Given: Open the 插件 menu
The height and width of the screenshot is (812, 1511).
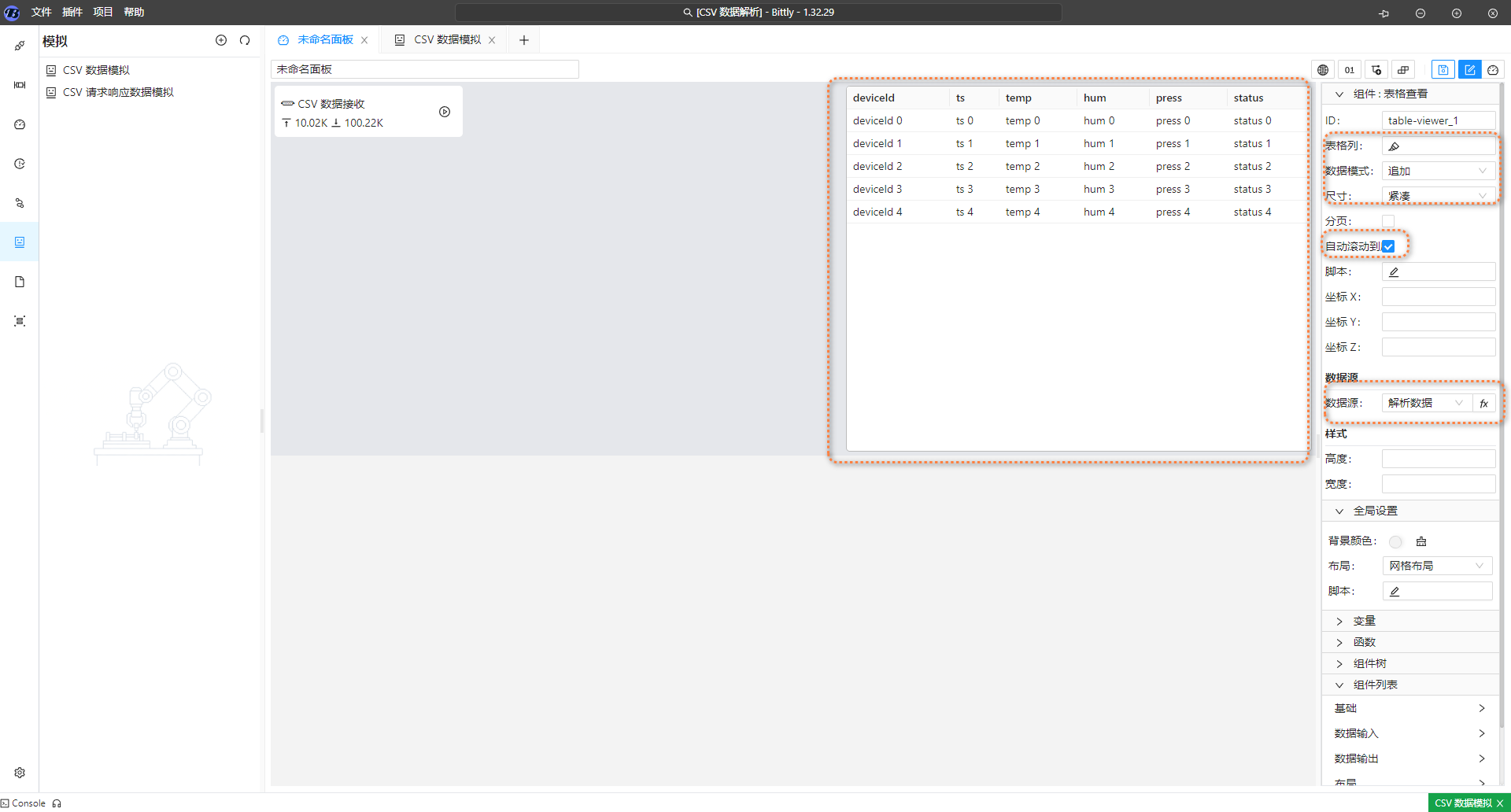Looking at the screenshot, I should [72, 13].
